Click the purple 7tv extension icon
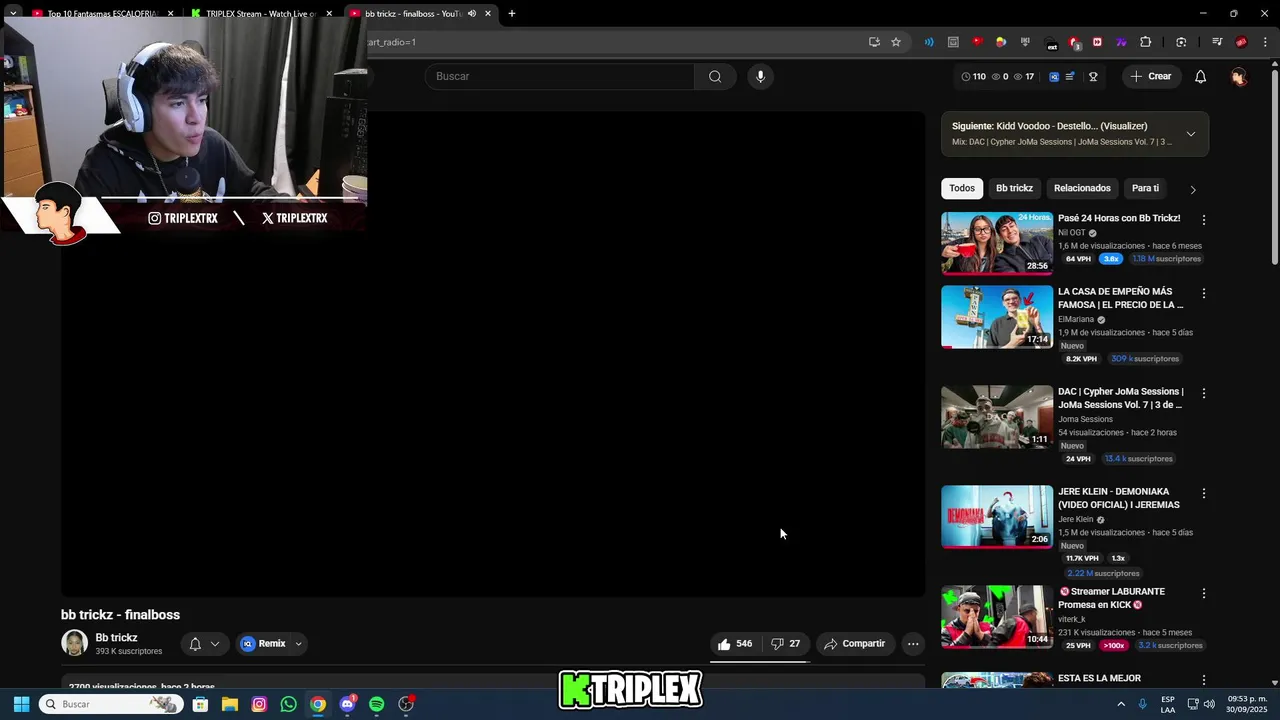 1121,42
